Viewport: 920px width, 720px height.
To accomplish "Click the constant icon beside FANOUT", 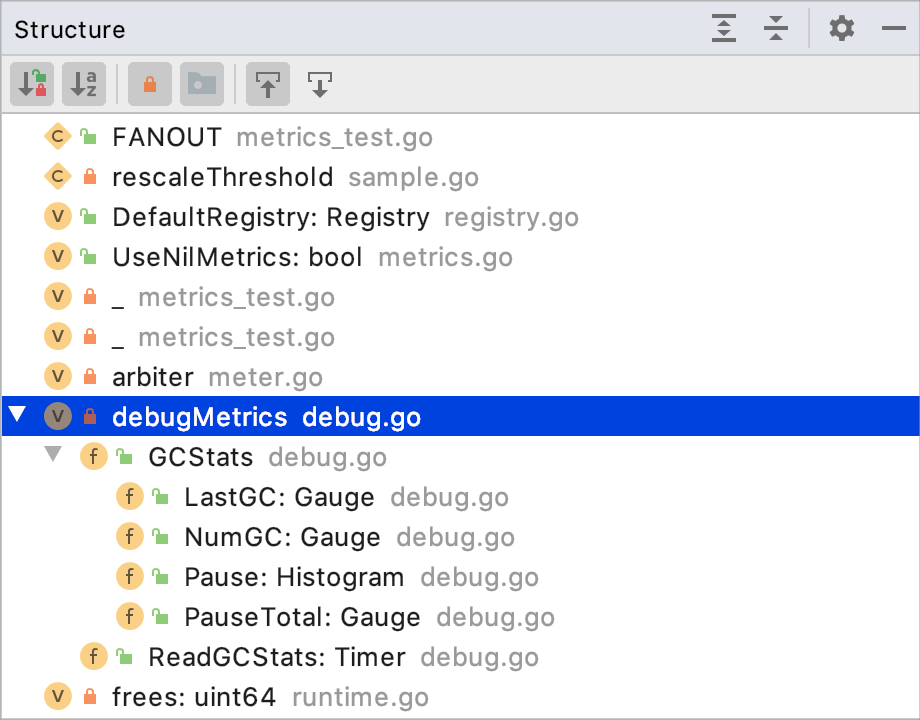I will point(57,137).
